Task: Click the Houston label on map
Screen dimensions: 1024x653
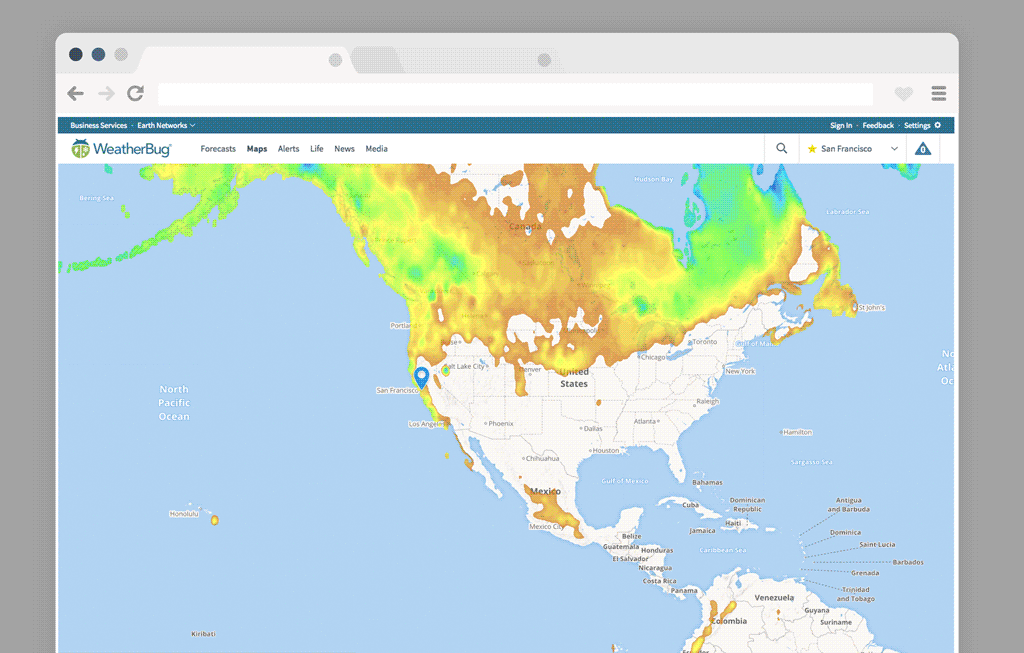Action: pyautogui.click(x=606, y=451)
